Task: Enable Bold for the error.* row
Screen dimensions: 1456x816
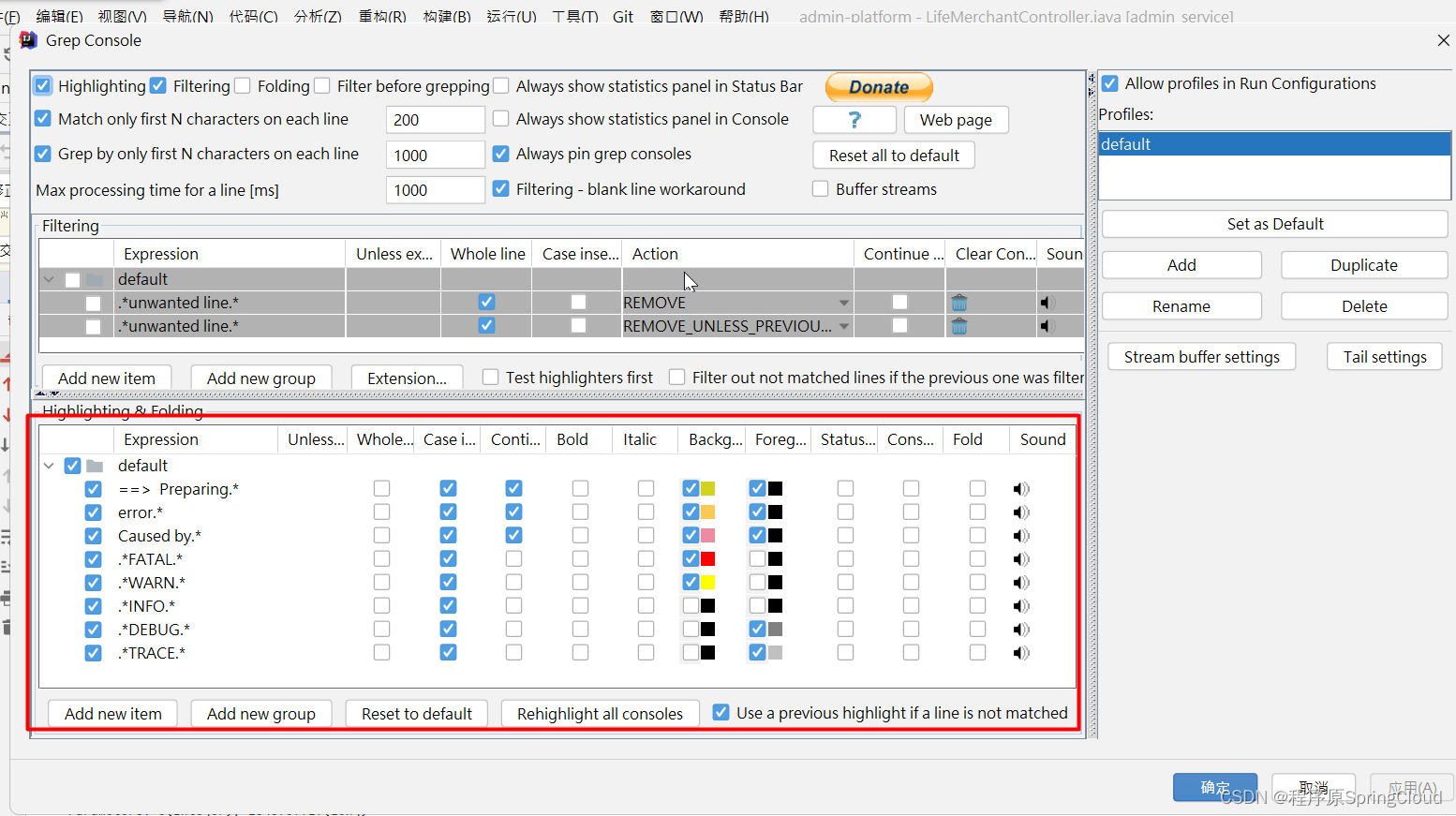Action: pyautogui.click(x=581, y=512)
